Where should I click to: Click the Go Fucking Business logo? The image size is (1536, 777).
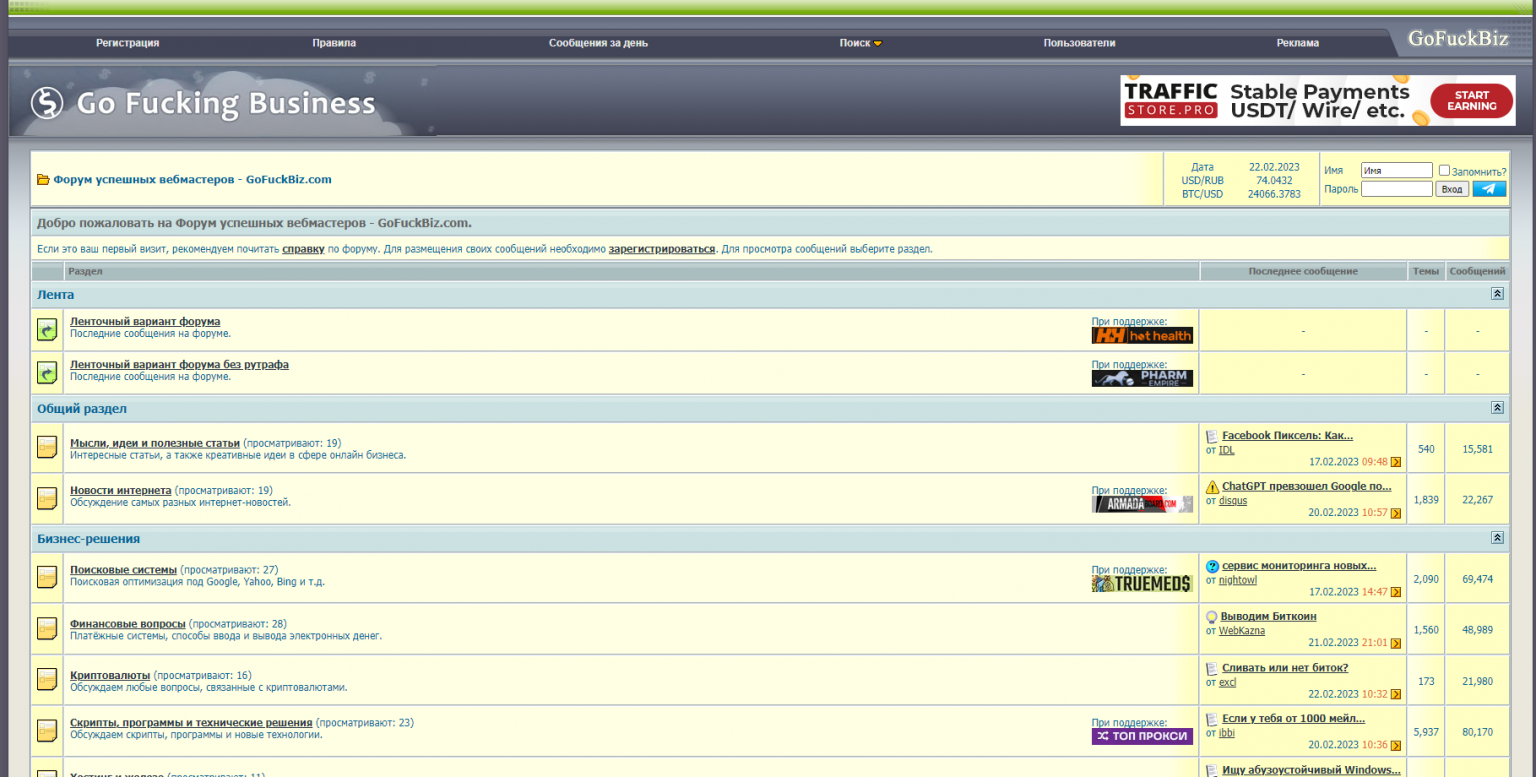coord(203,103)
